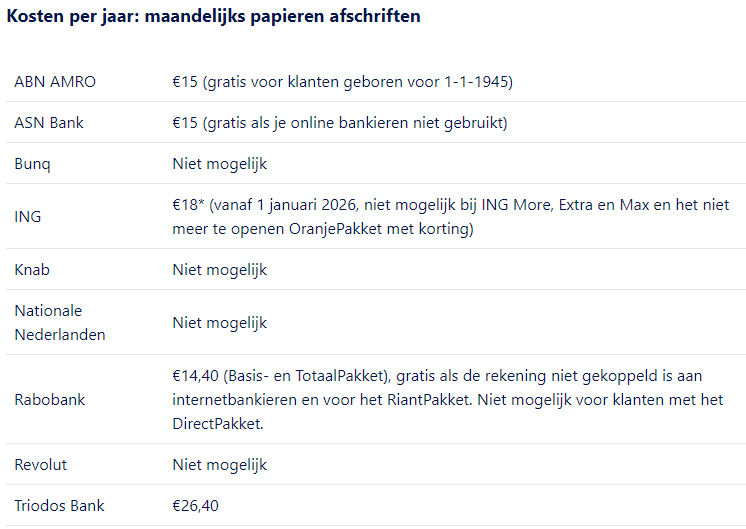Image resolution: width=746 pixels, height=529 pixels.
Task: Click 'Niet mogelijk' in the Bunq row
Action: (219, 164)
